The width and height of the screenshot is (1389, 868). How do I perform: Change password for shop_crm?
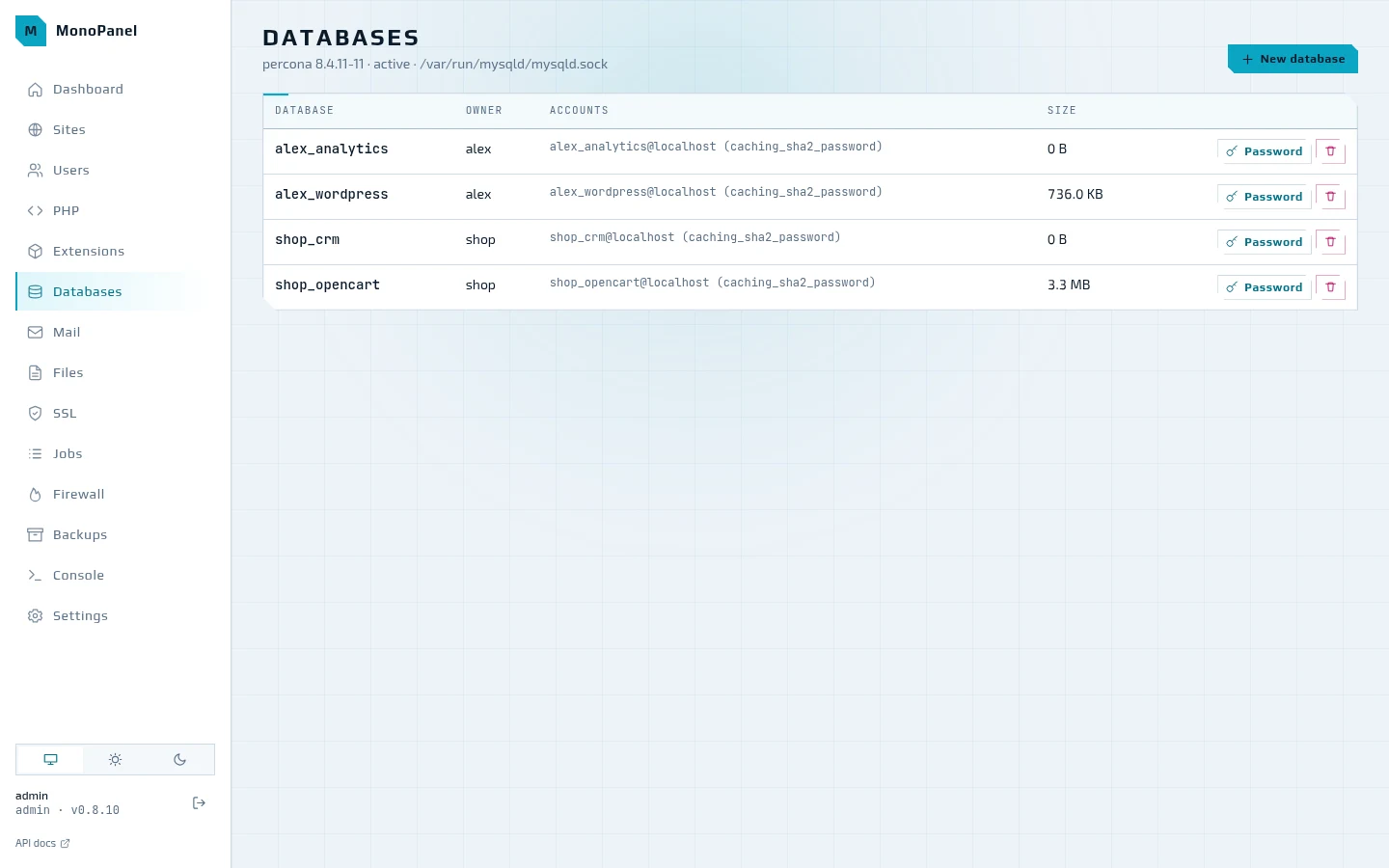click(1264, 242)
